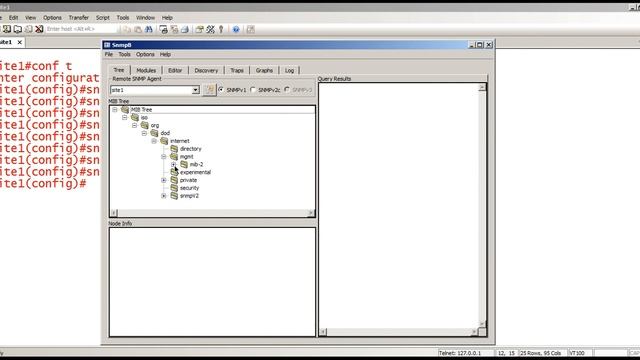640x360 pixels.
Task: Click the Disconnect red X toolbar icon
Action: click(39, 29)
